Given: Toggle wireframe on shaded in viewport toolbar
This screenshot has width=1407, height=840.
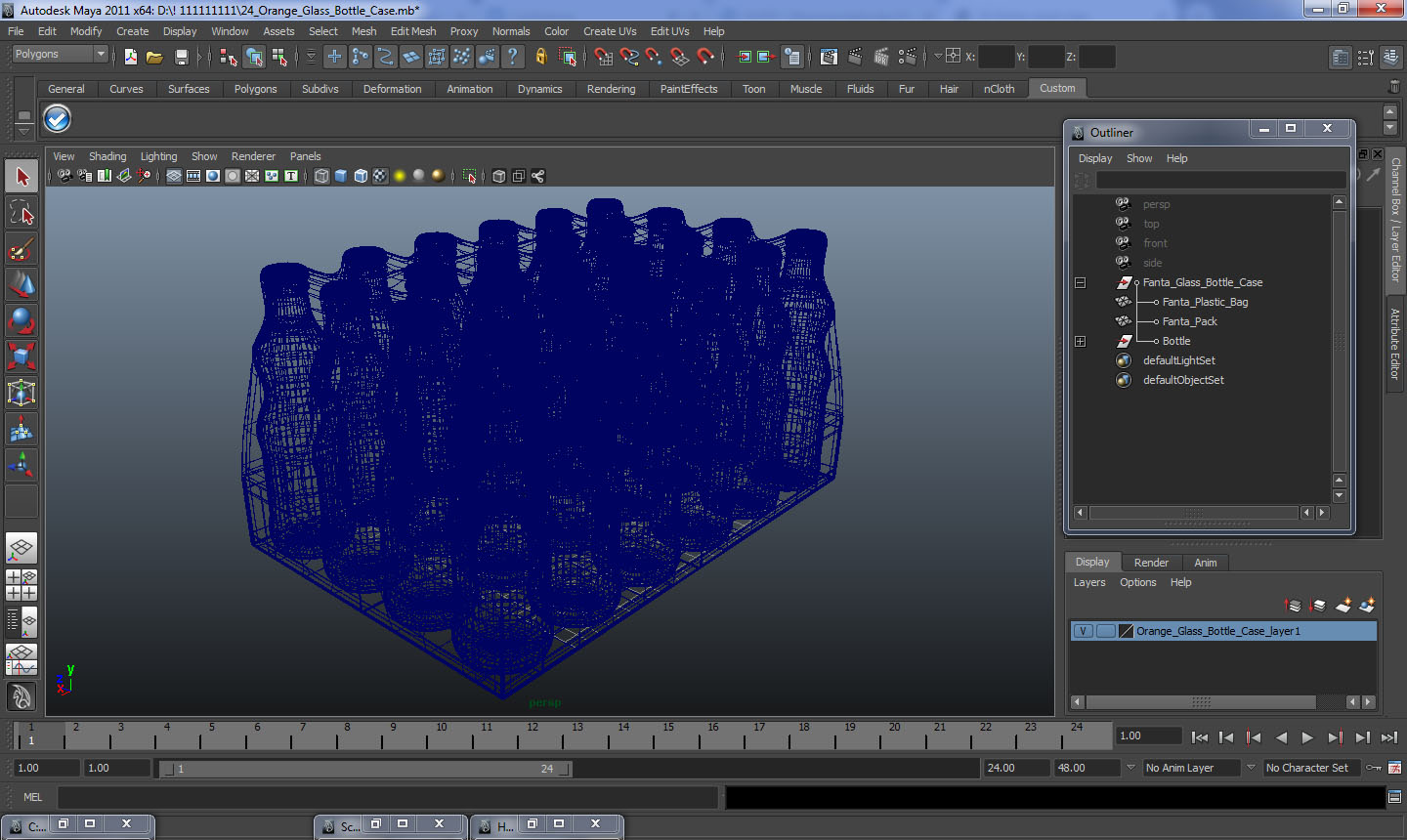Looking at the screenshot, I should [361, 176].
